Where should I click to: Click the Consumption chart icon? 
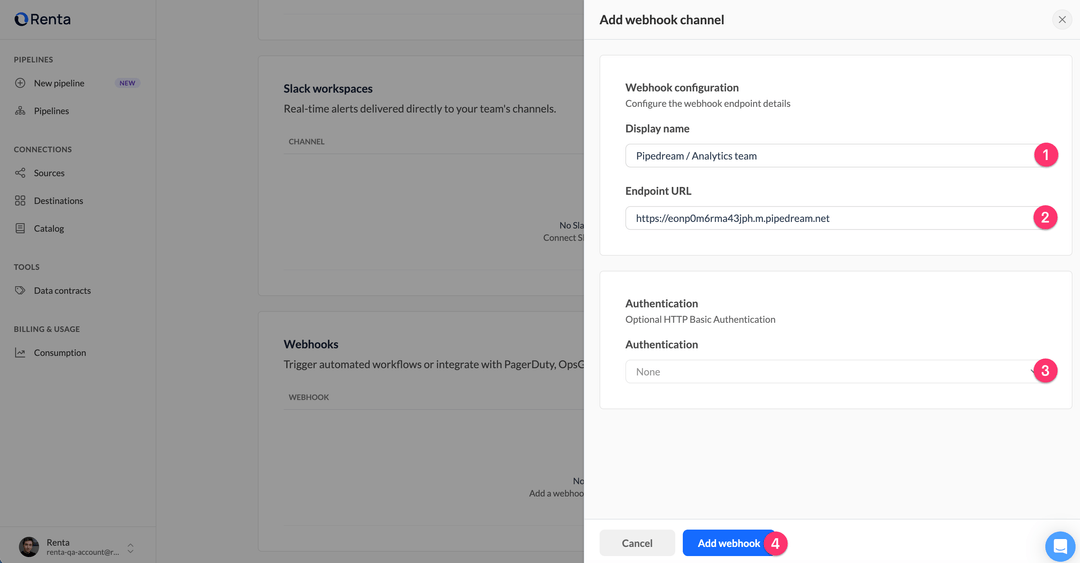pos(20,353)
